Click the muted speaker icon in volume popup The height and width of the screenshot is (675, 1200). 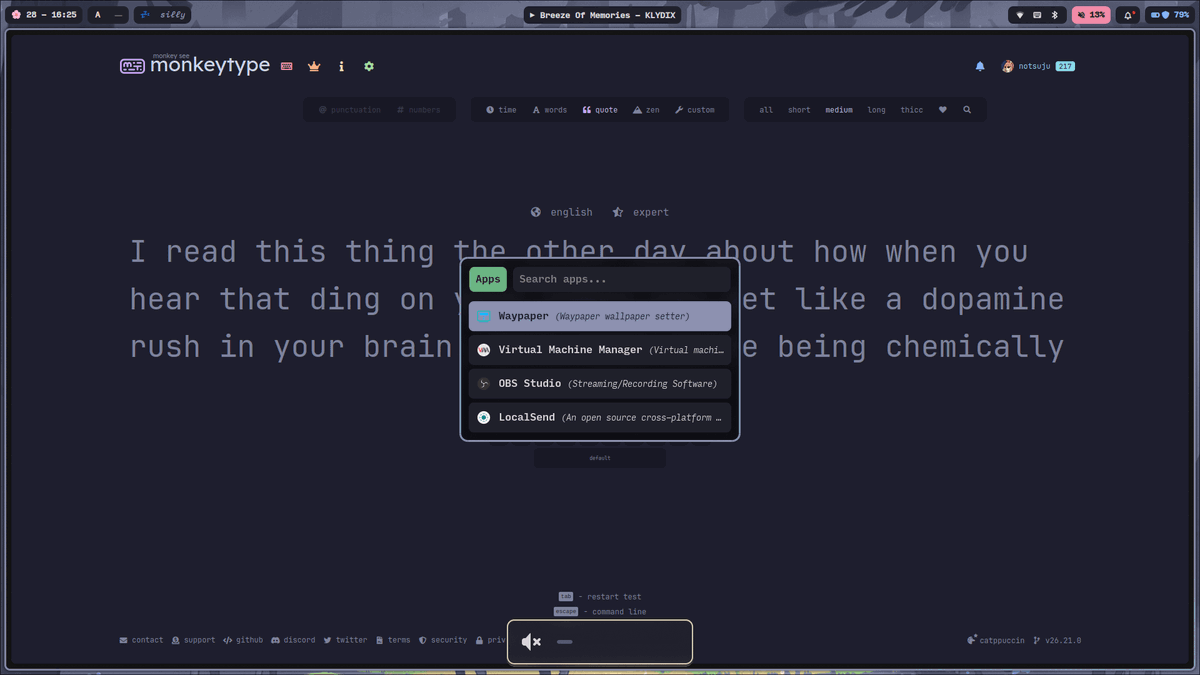[x=531, y=642]
